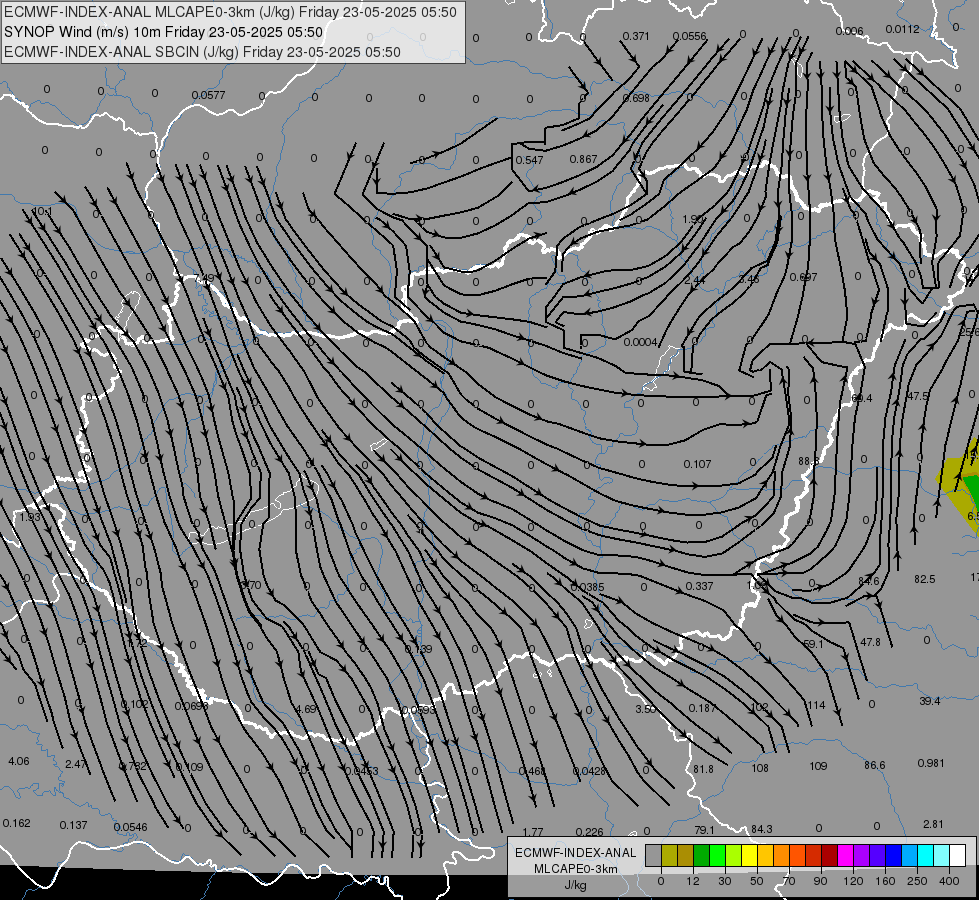This screenshot has height=900, width=979.
Task: Click the map value 0.0546
Action: click(x=130, y=828)
